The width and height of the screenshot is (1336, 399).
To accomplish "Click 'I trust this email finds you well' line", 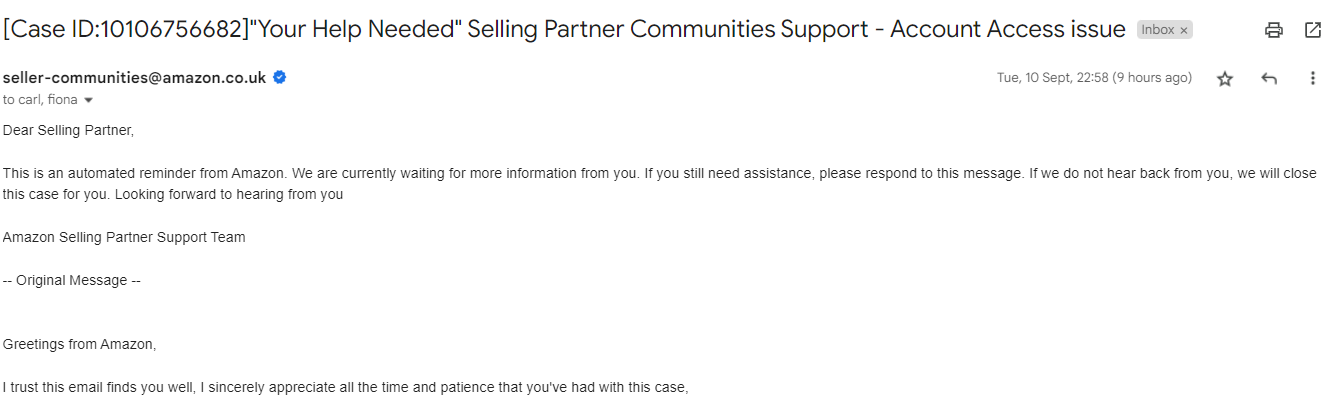I will point(346,388).
